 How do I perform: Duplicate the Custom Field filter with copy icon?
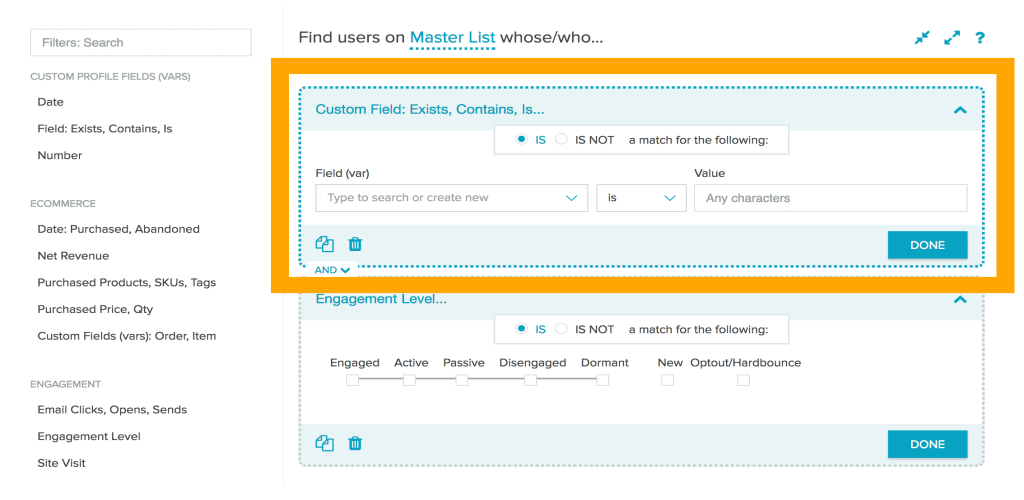[x=324, y=244]
